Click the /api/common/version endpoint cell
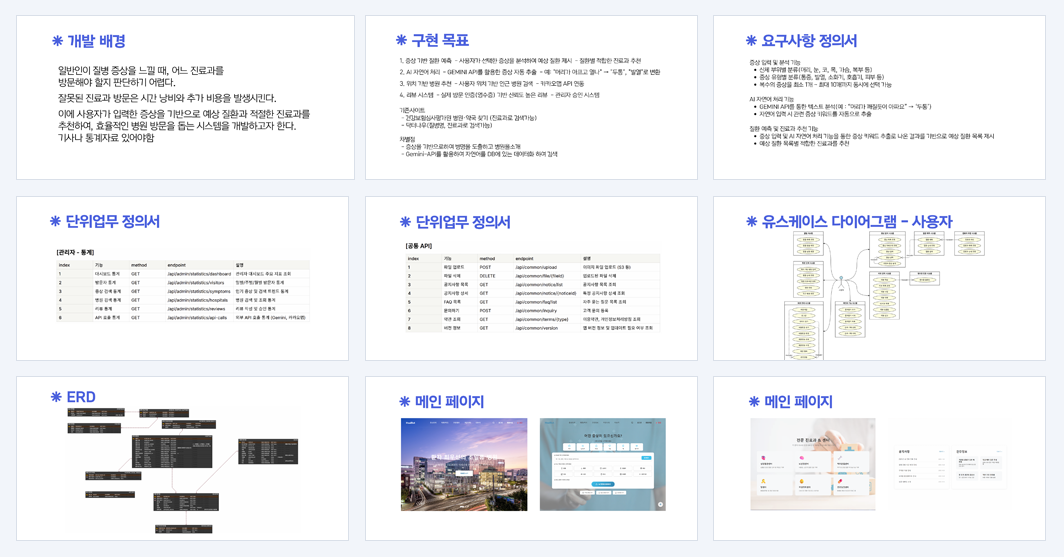Image resolution: width=1064 pixels, height=557 pixels. click(x=536, y=328)
